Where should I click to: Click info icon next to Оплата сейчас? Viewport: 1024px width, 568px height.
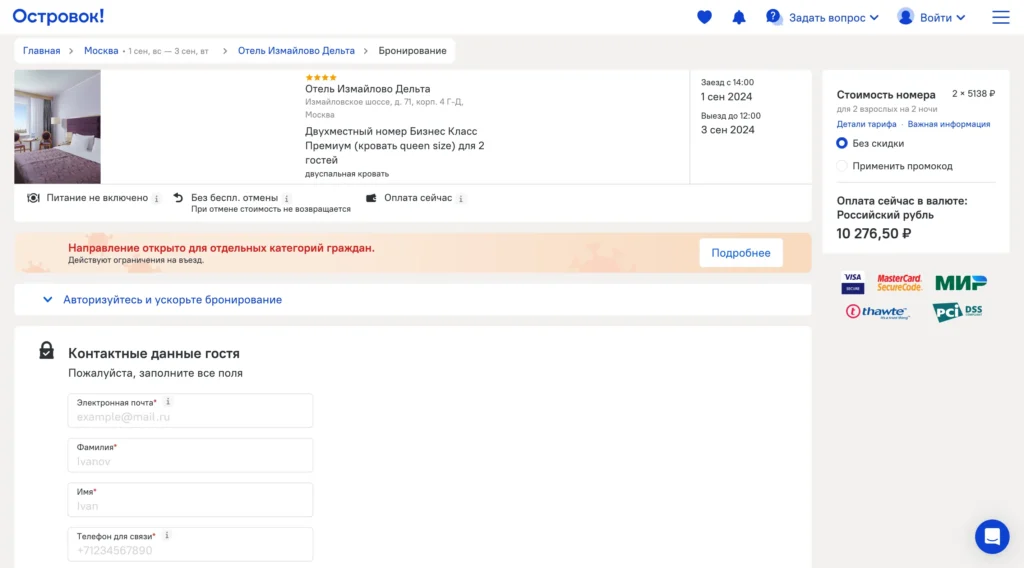click(461, 198)
